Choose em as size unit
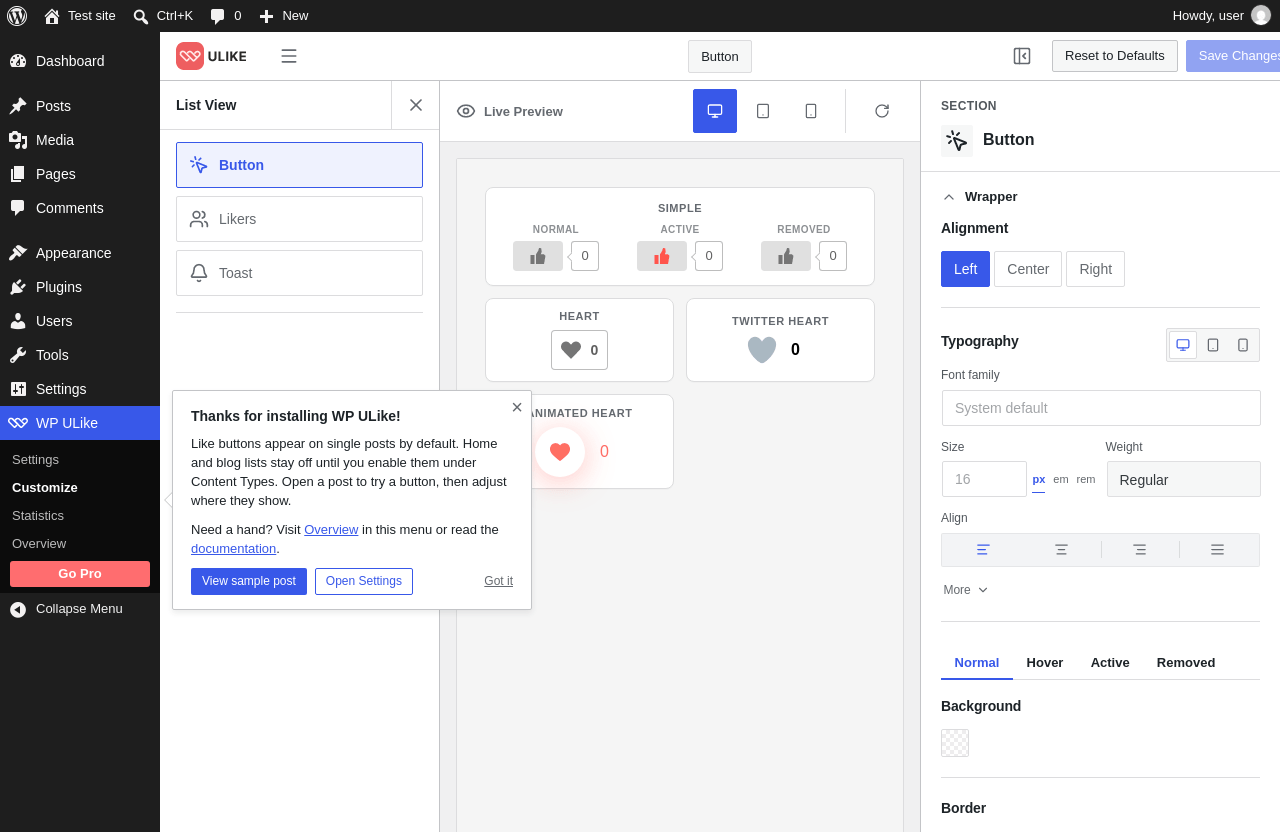 pyautogui.click(x=1061, y=479)
